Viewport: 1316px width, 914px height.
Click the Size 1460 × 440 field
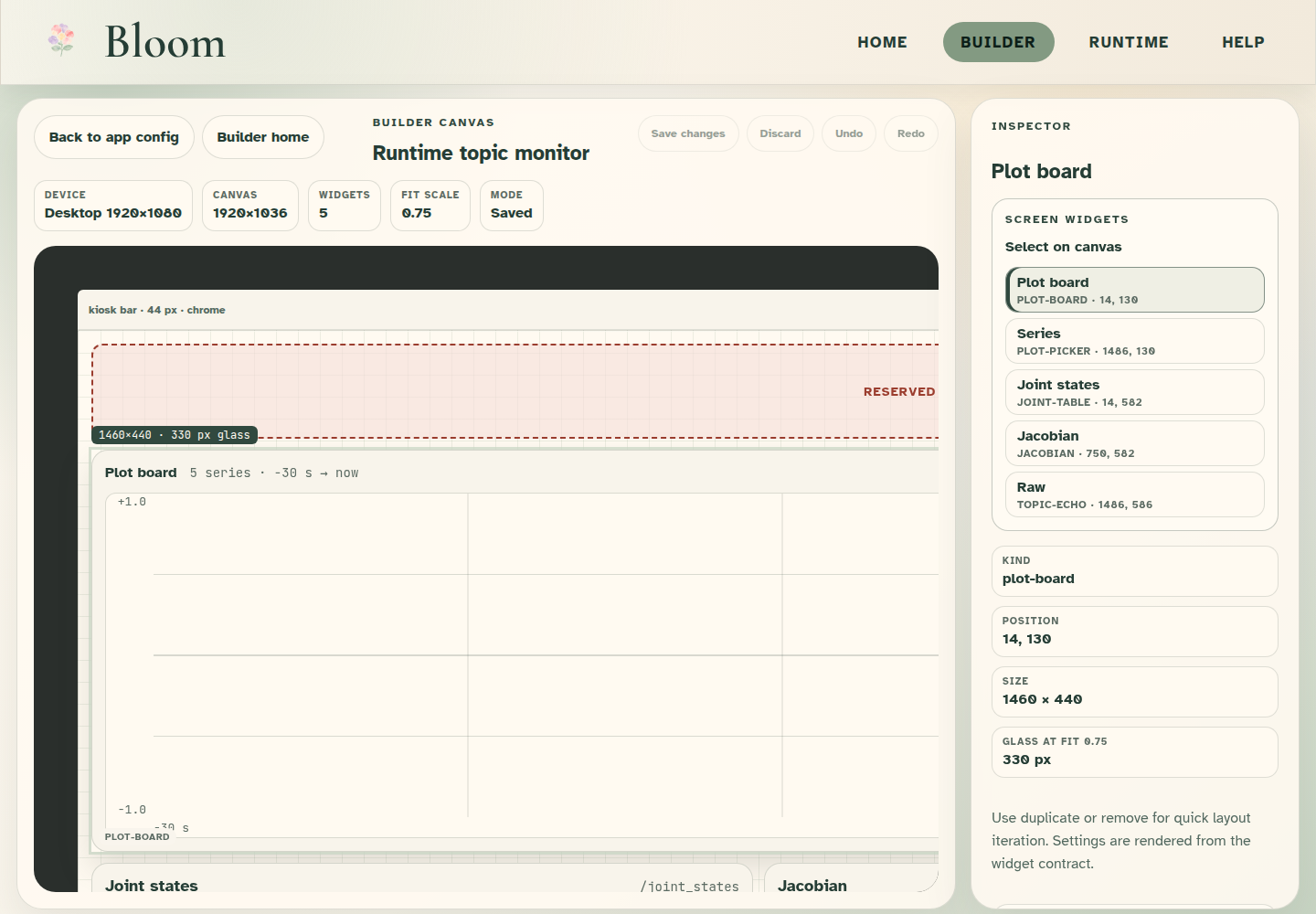pyautogui.click(x=1135, y=692)
